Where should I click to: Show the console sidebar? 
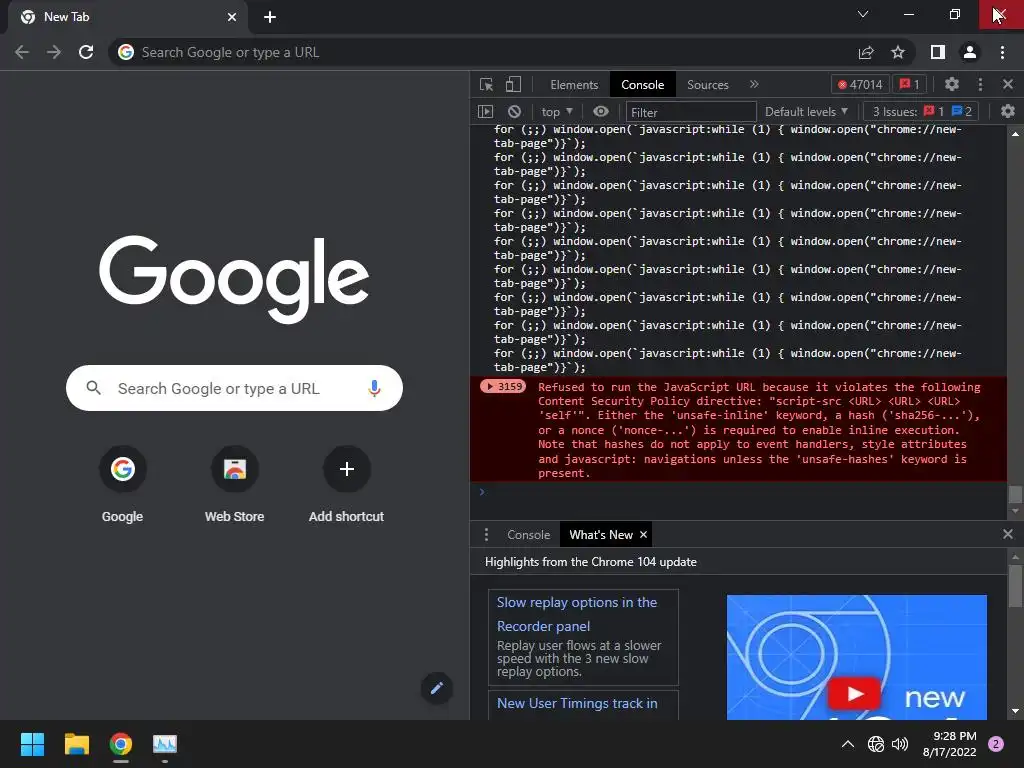(x=485, y=112)
